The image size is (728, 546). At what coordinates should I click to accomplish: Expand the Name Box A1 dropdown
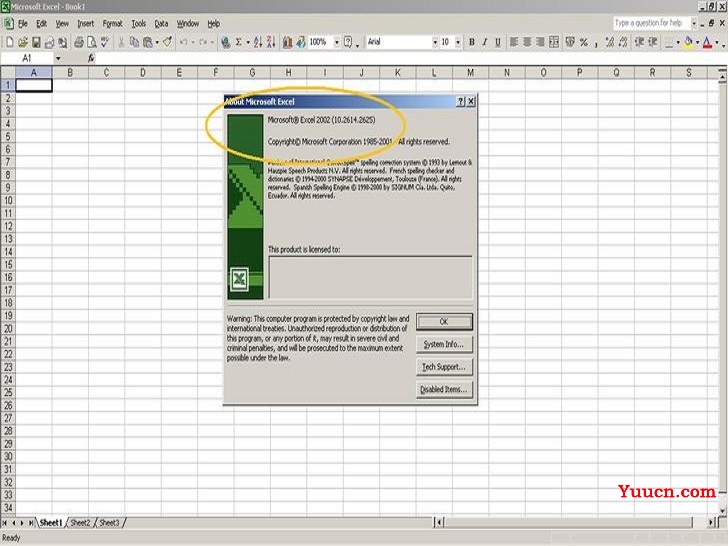[x=58, y=58]
